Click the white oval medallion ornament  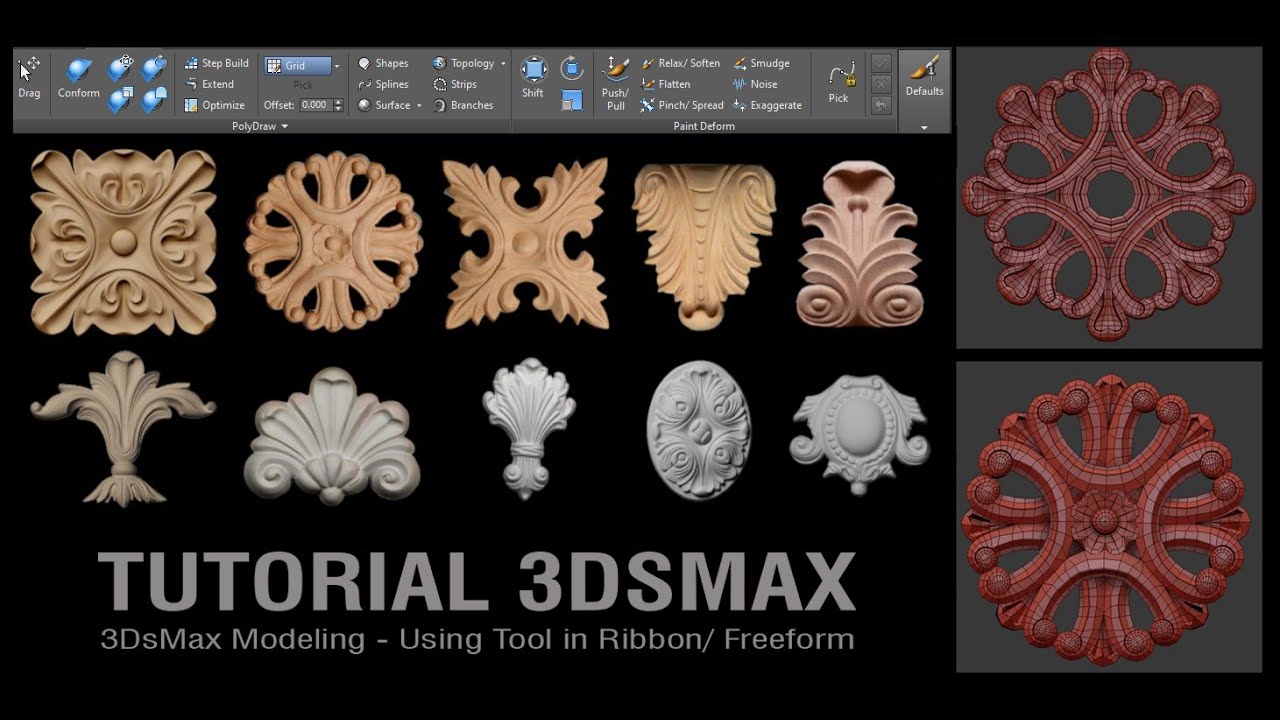point(698,431)
